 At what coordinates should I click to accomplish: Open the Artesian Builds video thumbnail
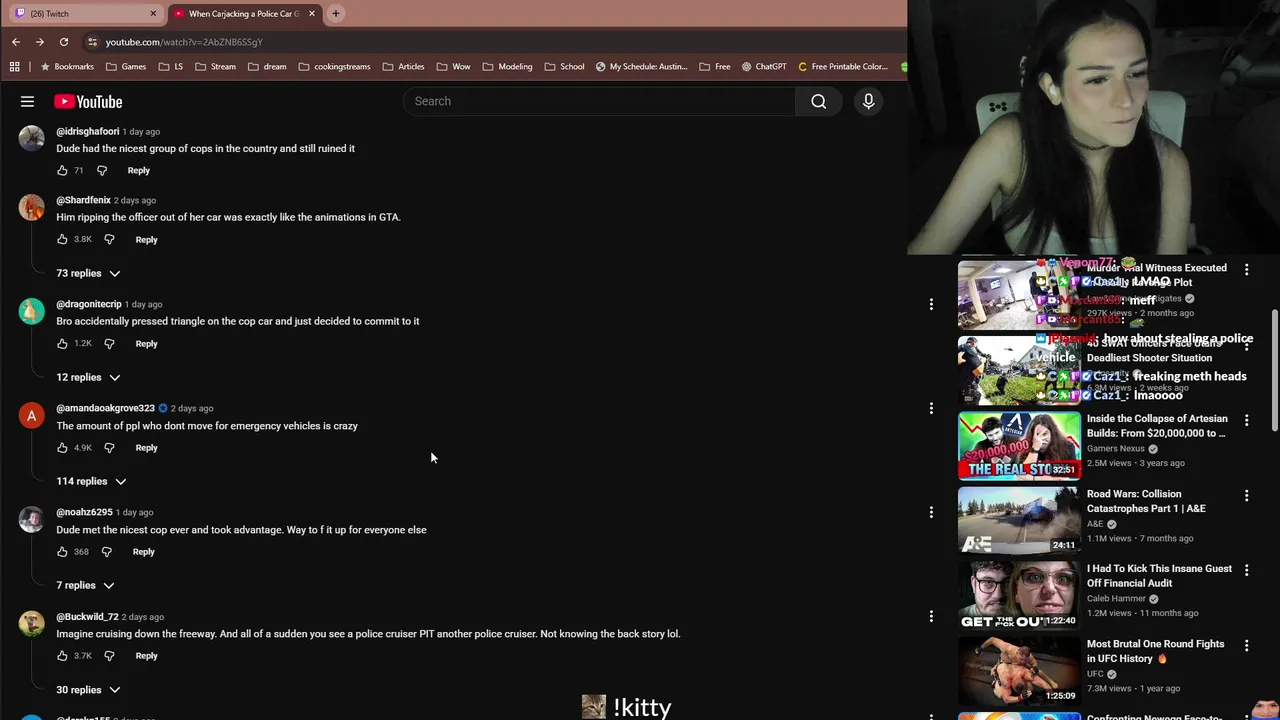(x=1019, y=446)
